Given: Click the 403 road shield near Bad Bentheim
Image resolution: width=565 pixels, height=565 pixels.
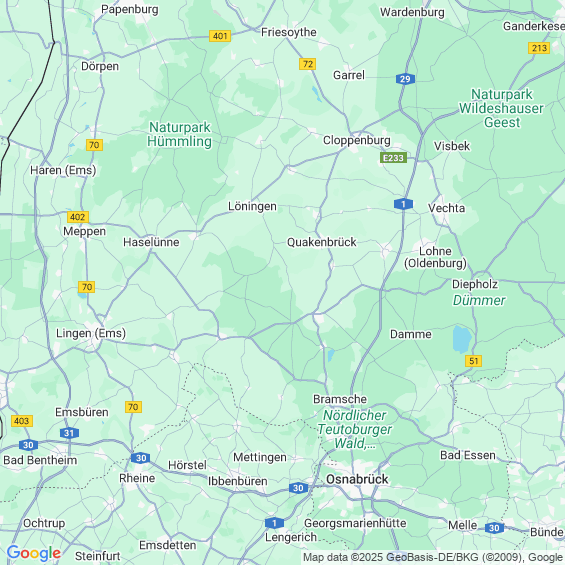Looking at the screenshot, I should (x=22, y=421).
